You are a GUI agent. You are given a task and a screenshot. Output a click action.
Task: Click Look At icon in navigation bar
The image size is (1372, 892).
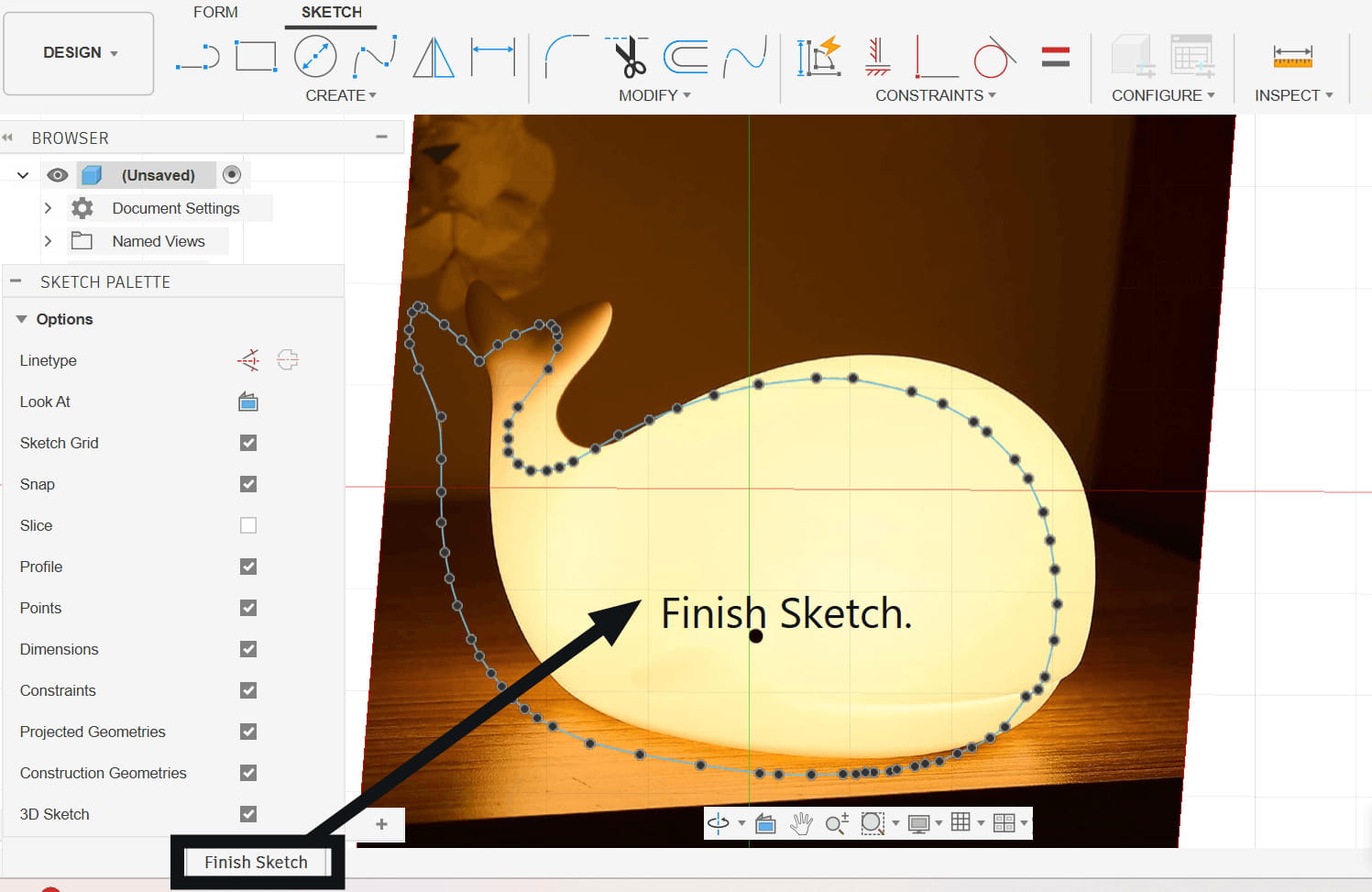click(x=765, y=823)
